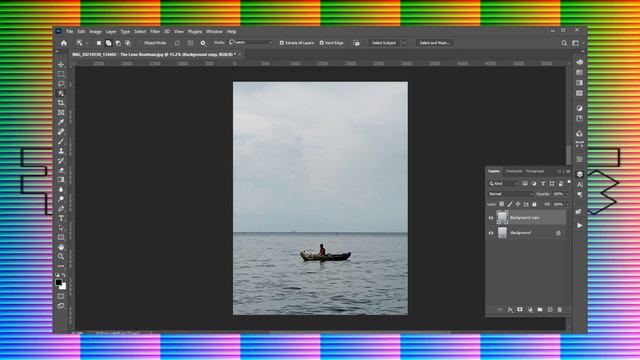Click the Home icon in options bar

[64, 43]
